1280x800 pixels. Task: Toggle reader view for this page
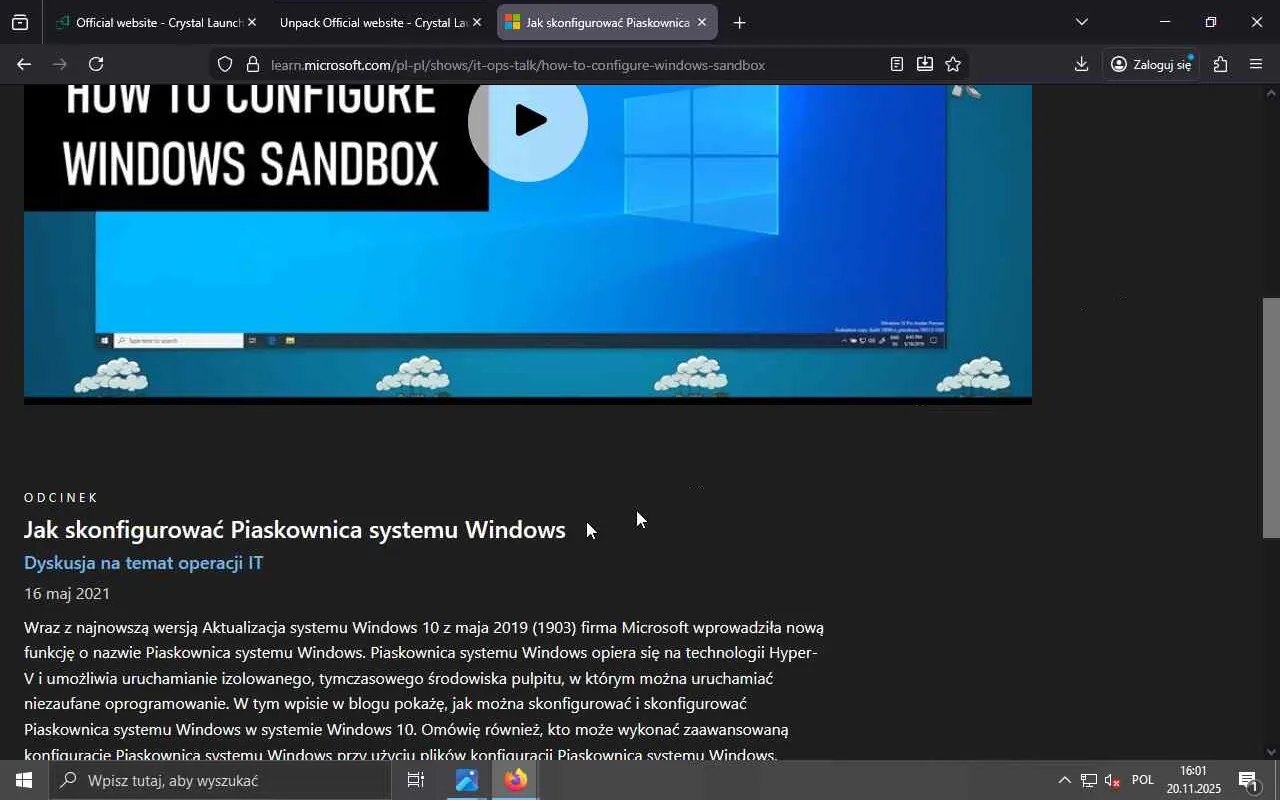point(897,65)
